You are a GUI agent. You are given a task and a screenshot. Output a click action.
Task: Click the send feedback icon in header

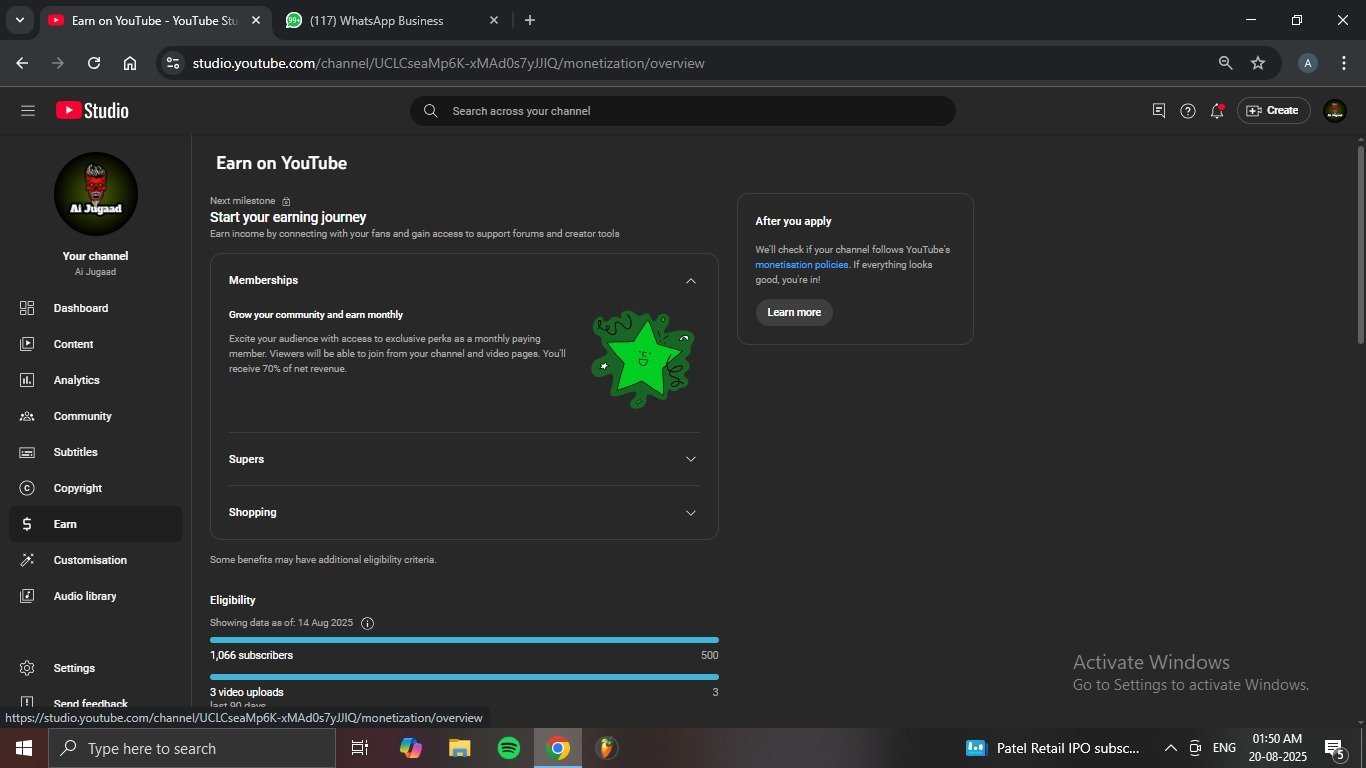click(x=1159, y=111)
